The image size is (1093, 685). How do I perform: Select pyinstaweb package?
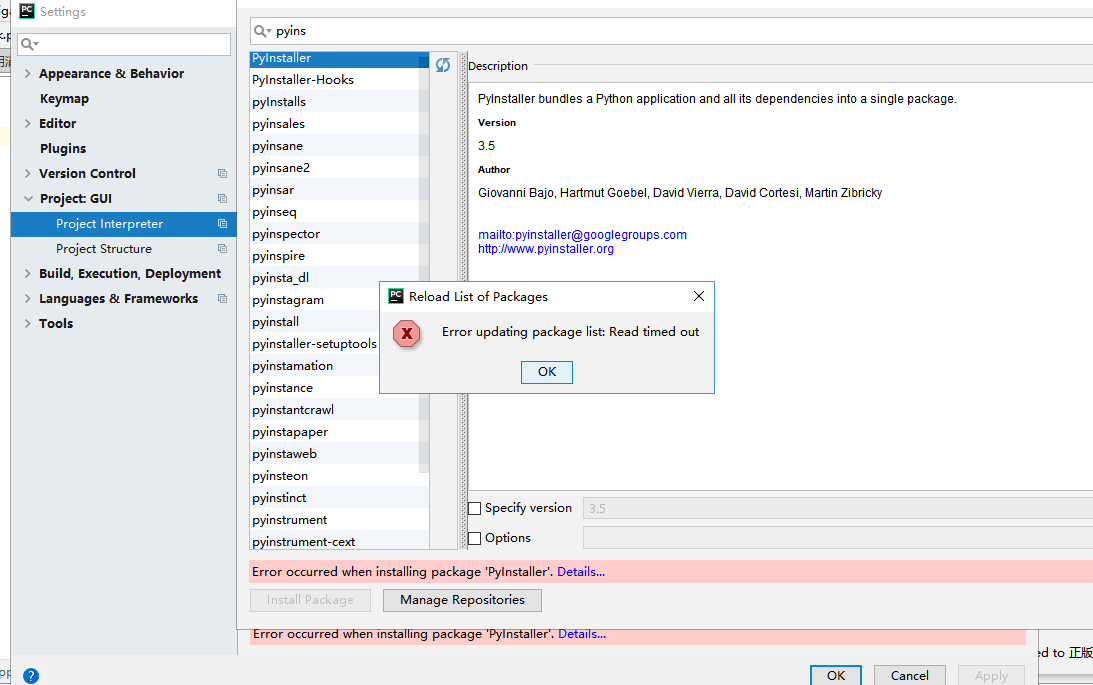[x=339, y=454]
